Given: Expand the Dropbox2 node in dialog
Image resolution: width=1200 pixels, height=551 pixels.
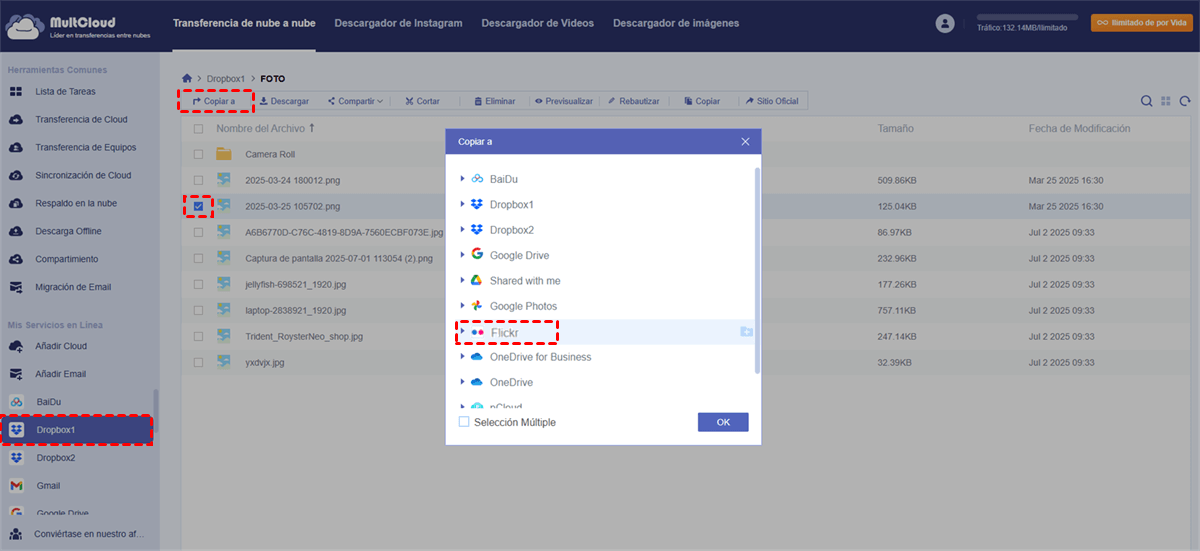Looking at the screenshot, I should pyautogui.click(x=462, y=230).
